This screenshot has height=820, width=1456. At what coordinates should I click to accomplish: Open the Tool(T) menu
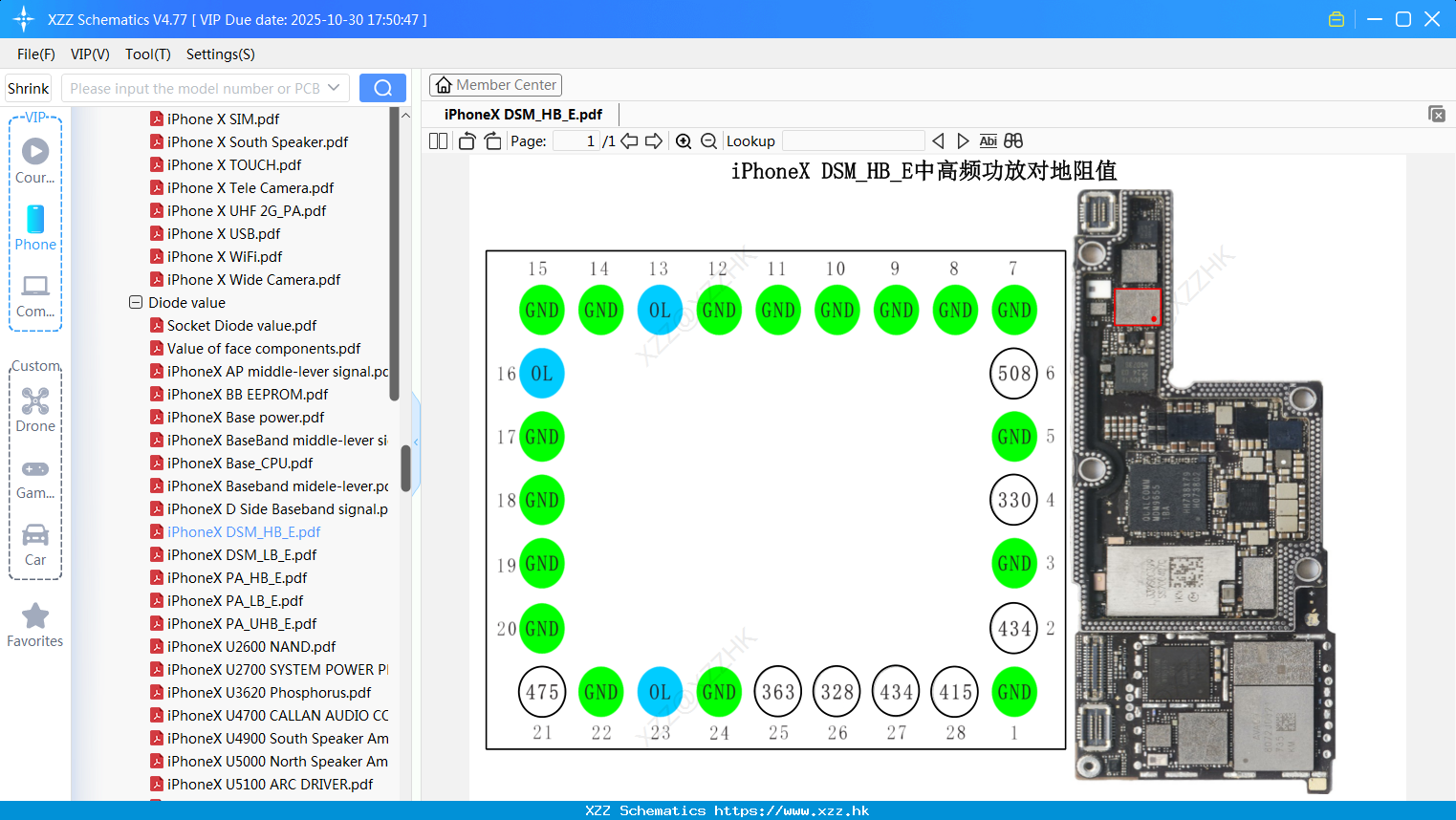(x=148, y=54)
